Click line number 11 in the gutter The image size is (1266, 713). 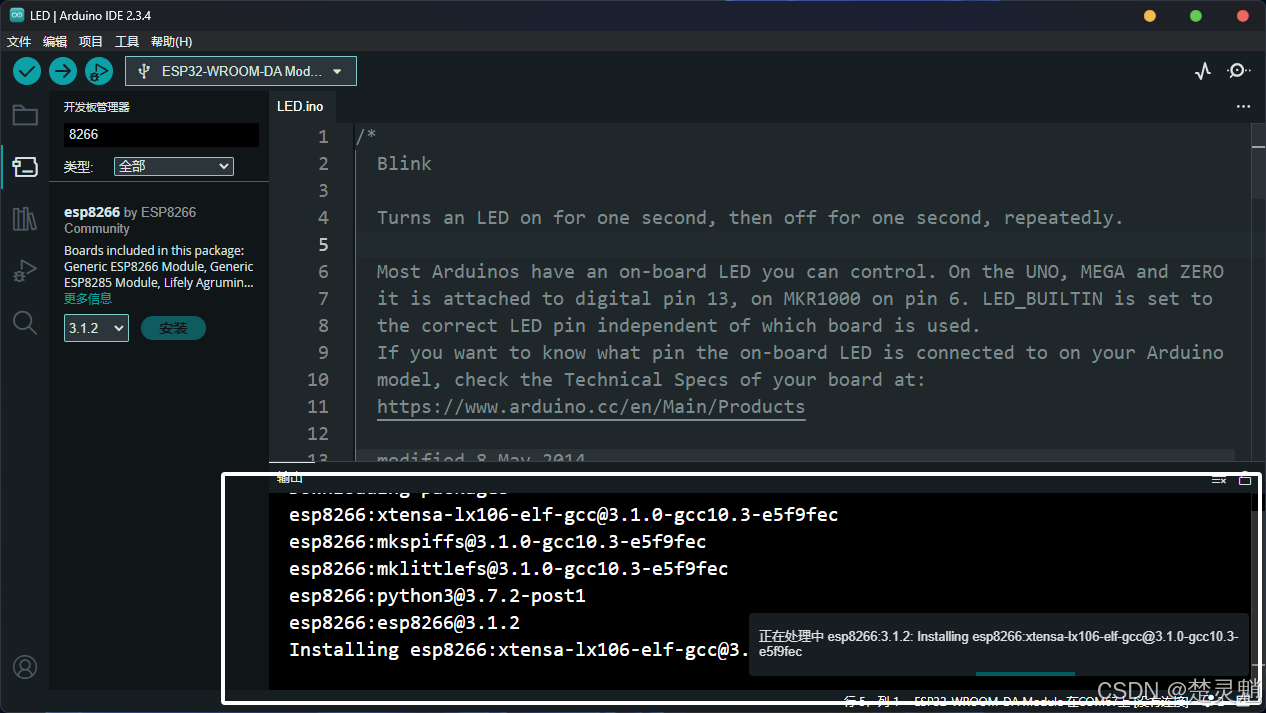click(x=318, y=406)
